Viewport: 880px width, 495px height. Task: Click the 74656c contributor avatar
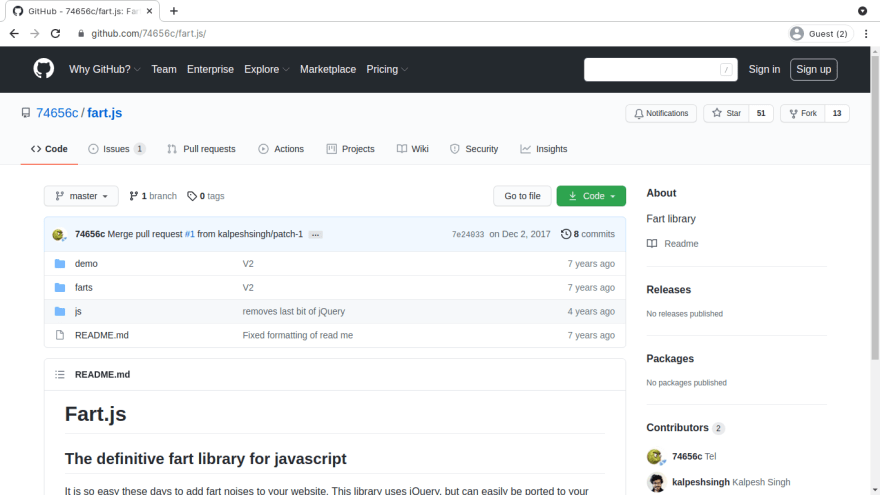tap(656, 457)
